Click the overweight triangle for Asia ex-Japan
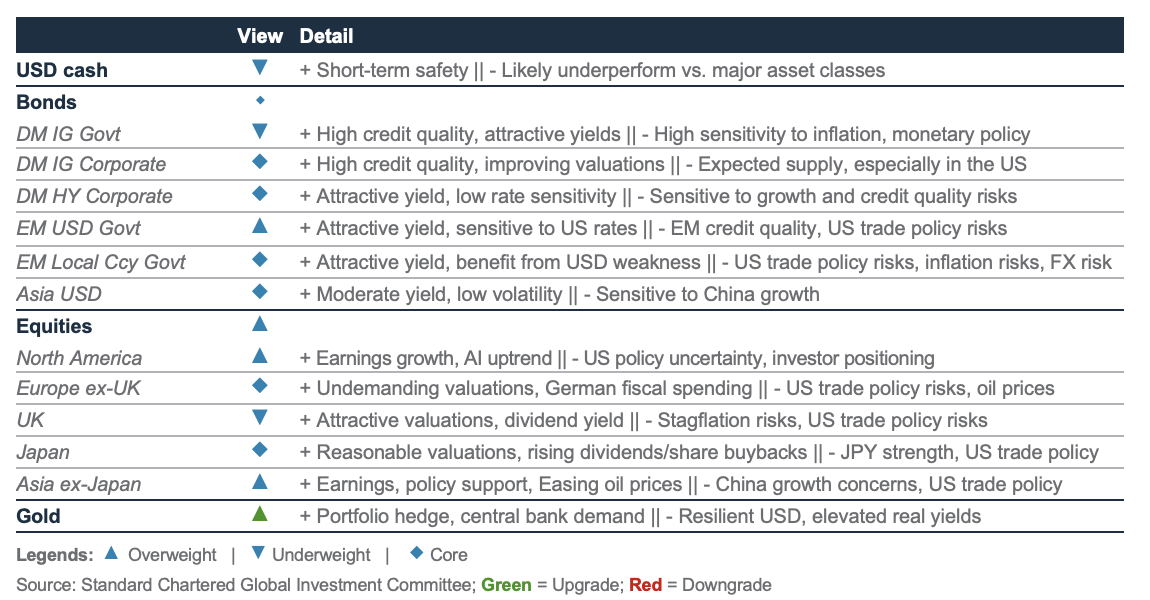The width and height of the screenshot is (1150, 600). pyautogui.click(x=260, y=483)
